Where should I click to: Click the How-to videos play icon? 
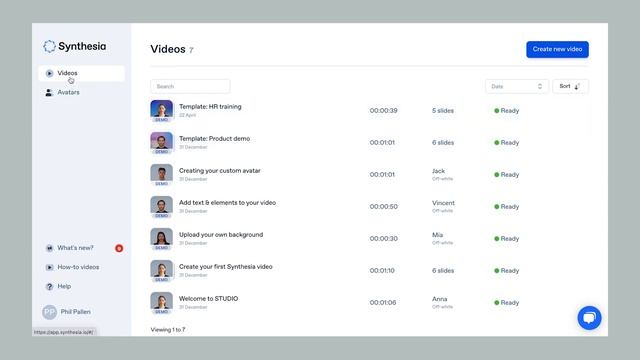tap(49, 267)
